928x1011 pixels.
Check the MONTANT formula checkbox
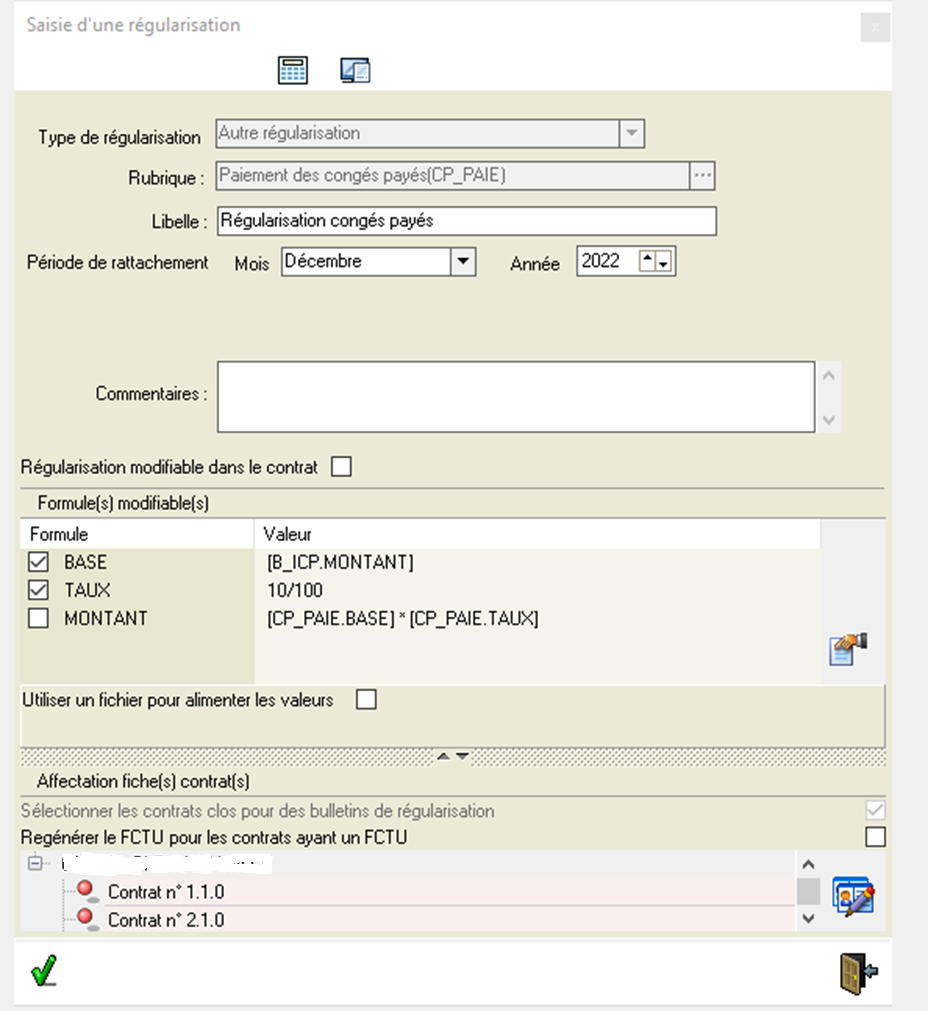(x=39, y=619)
